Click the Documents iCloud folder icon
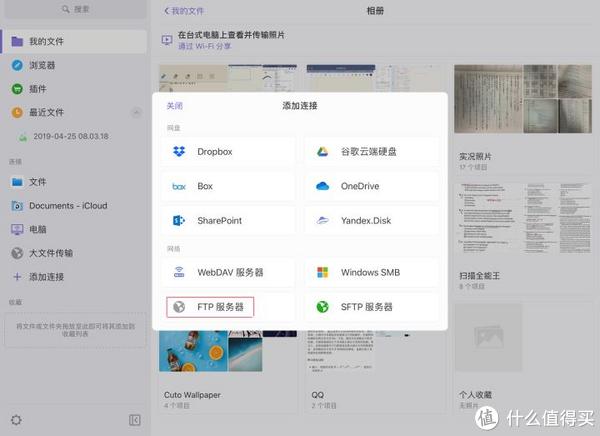Image resolution: width=600 pixels, height=436 pixels. coord(17,206)
